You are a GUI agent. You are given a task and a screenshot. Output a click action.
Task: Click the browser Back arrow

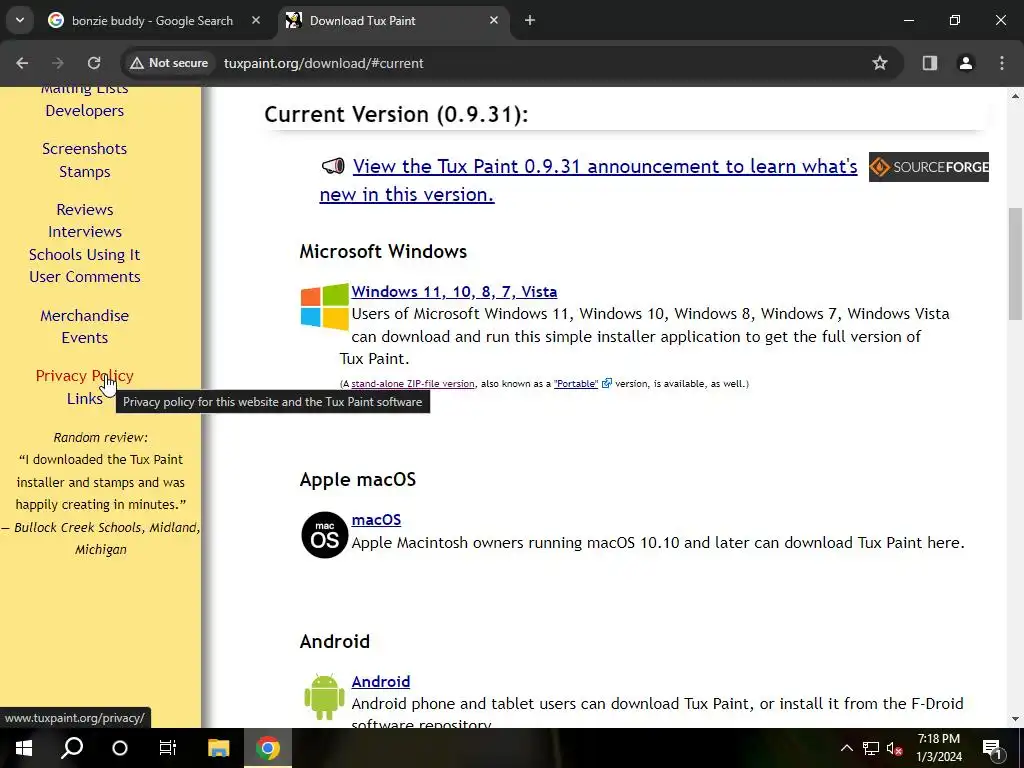coord(22,63)
